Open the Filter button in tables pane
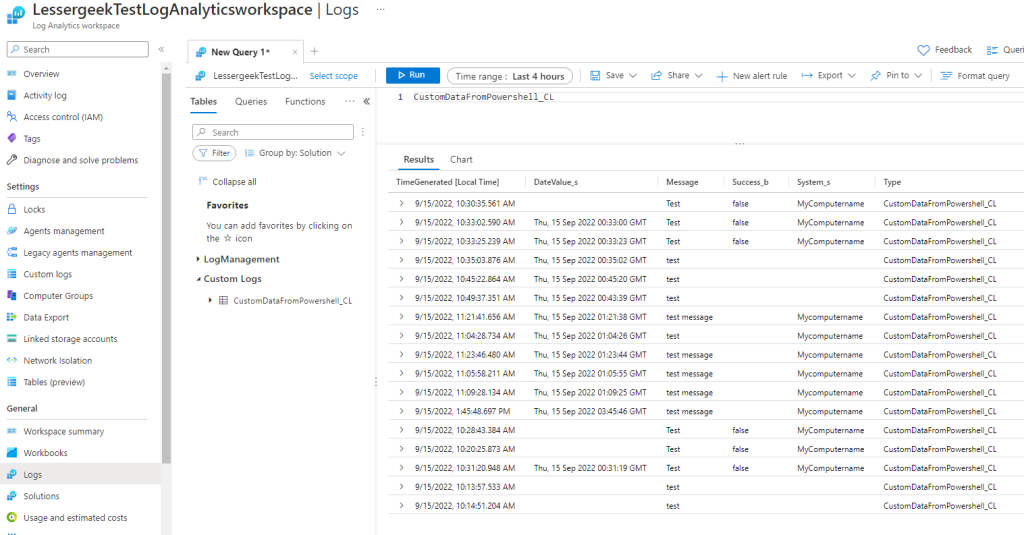 (x=214, y=153)
